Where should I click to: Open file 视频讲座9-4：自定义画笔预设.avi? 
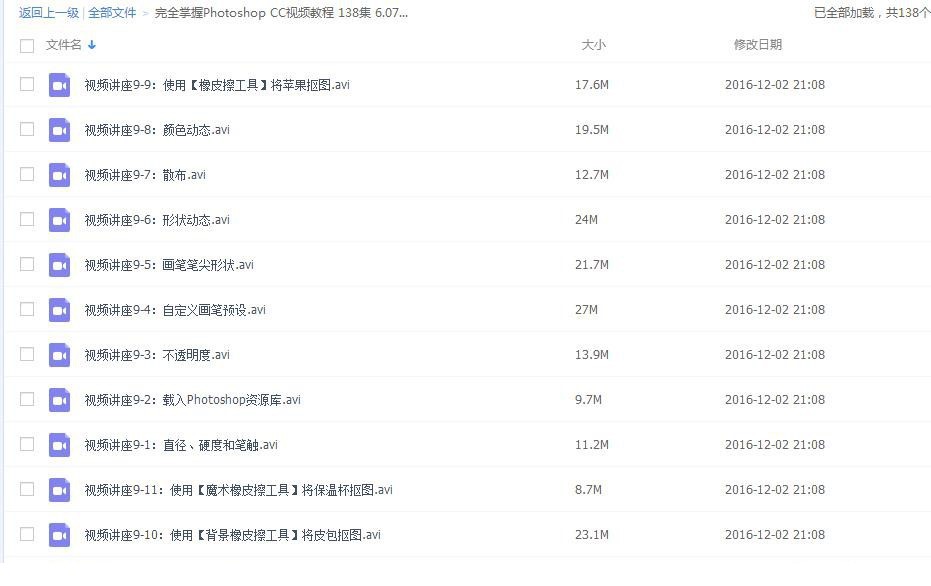pos(175,311)
